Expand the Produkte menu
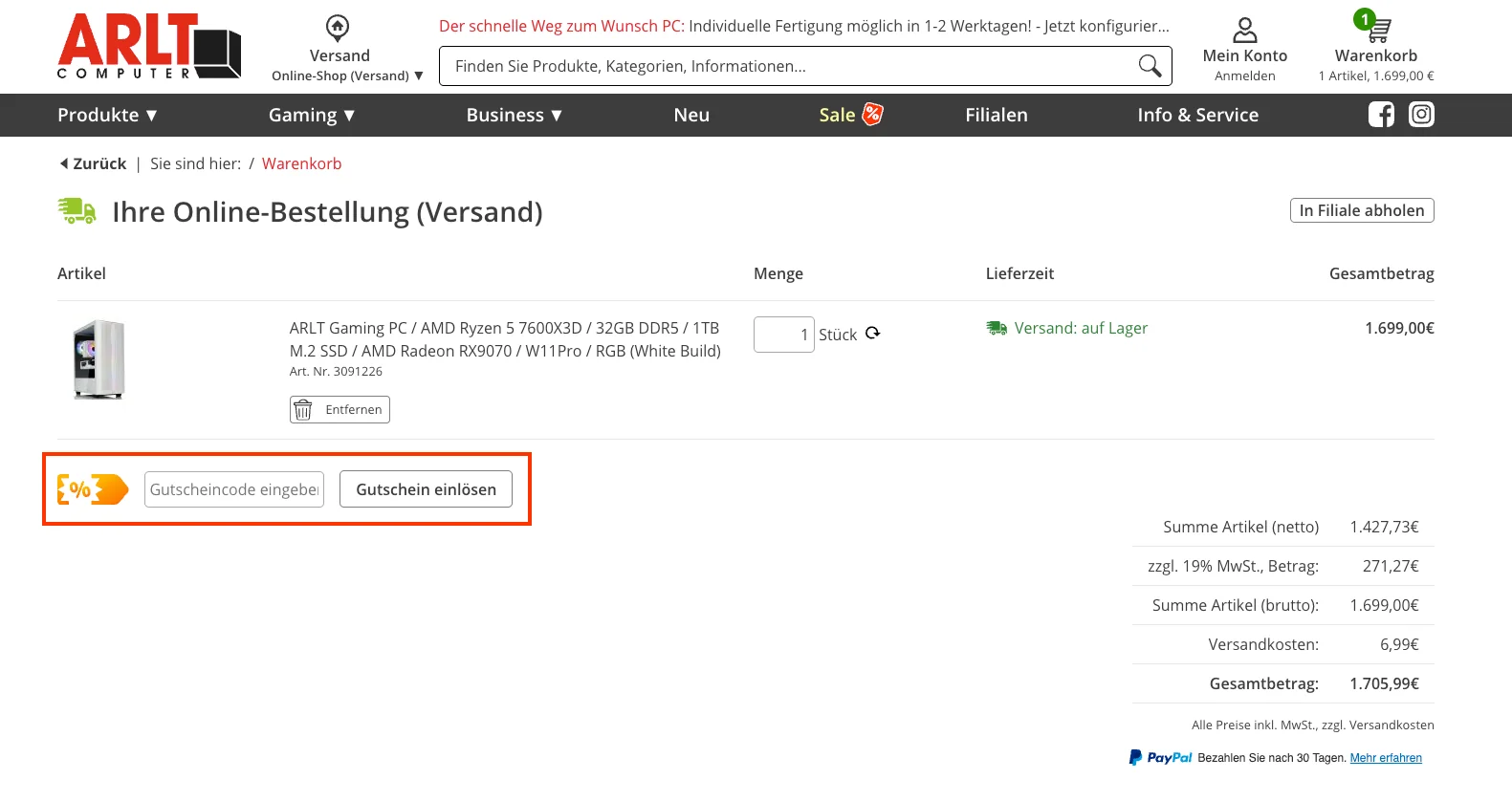1512x801 pixels. (107, 115)
